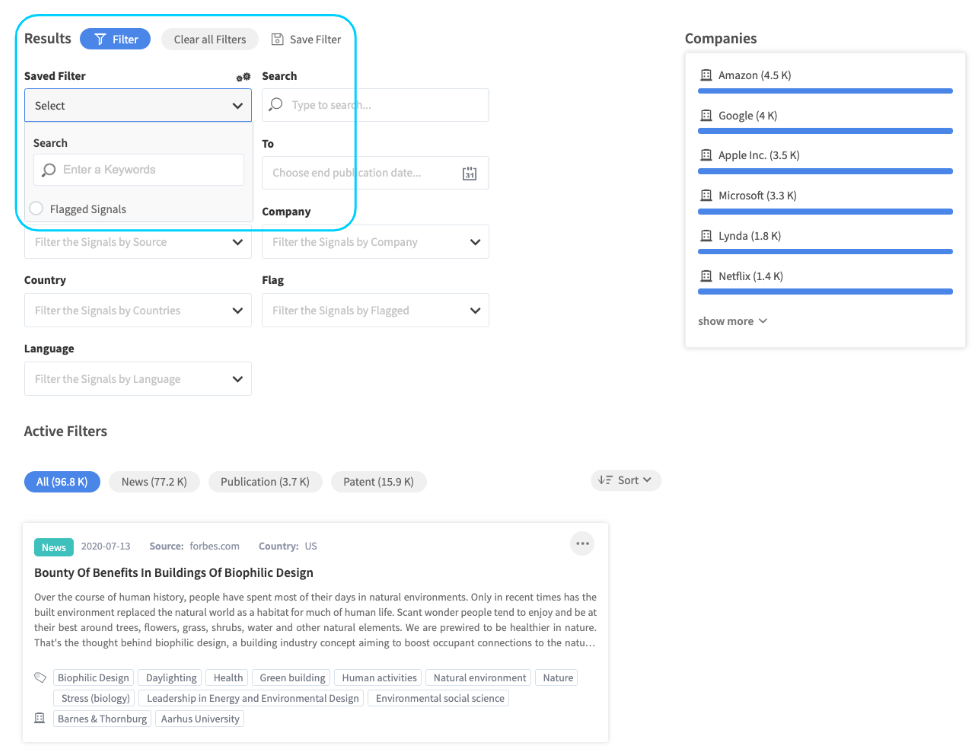Click the building icon next to Amazon
The image size is (974, 754).
tap(706, 75)
